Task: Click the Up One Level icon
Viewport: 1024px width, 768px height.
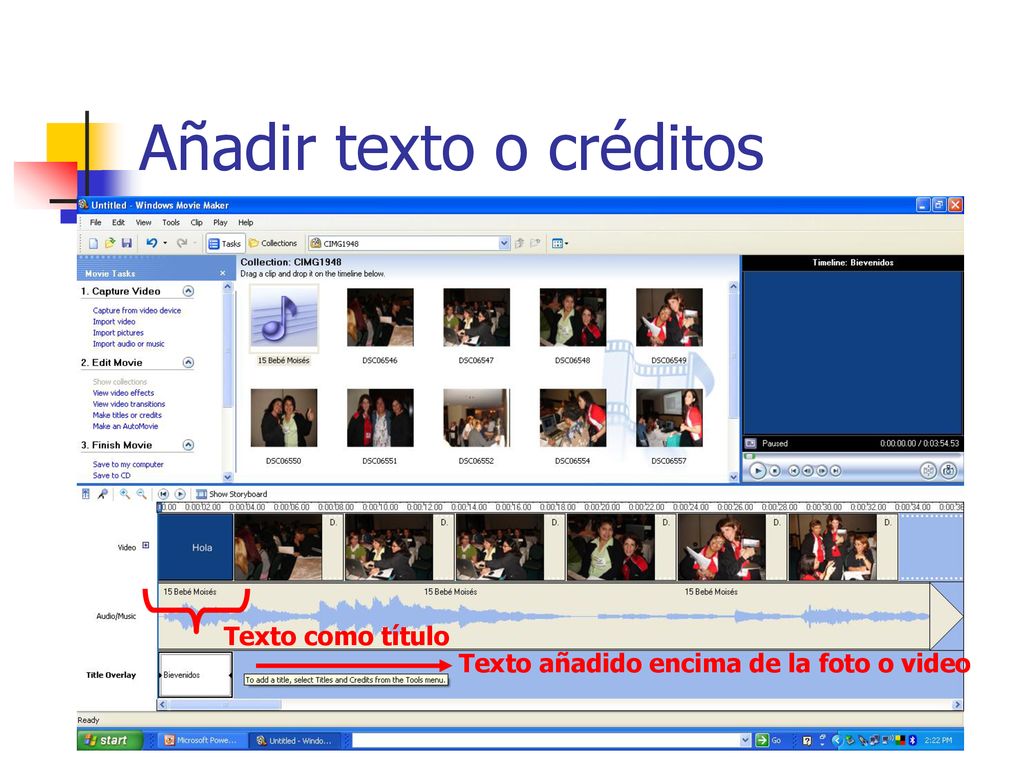Action: pyautogui.click(x=519, y=244)
